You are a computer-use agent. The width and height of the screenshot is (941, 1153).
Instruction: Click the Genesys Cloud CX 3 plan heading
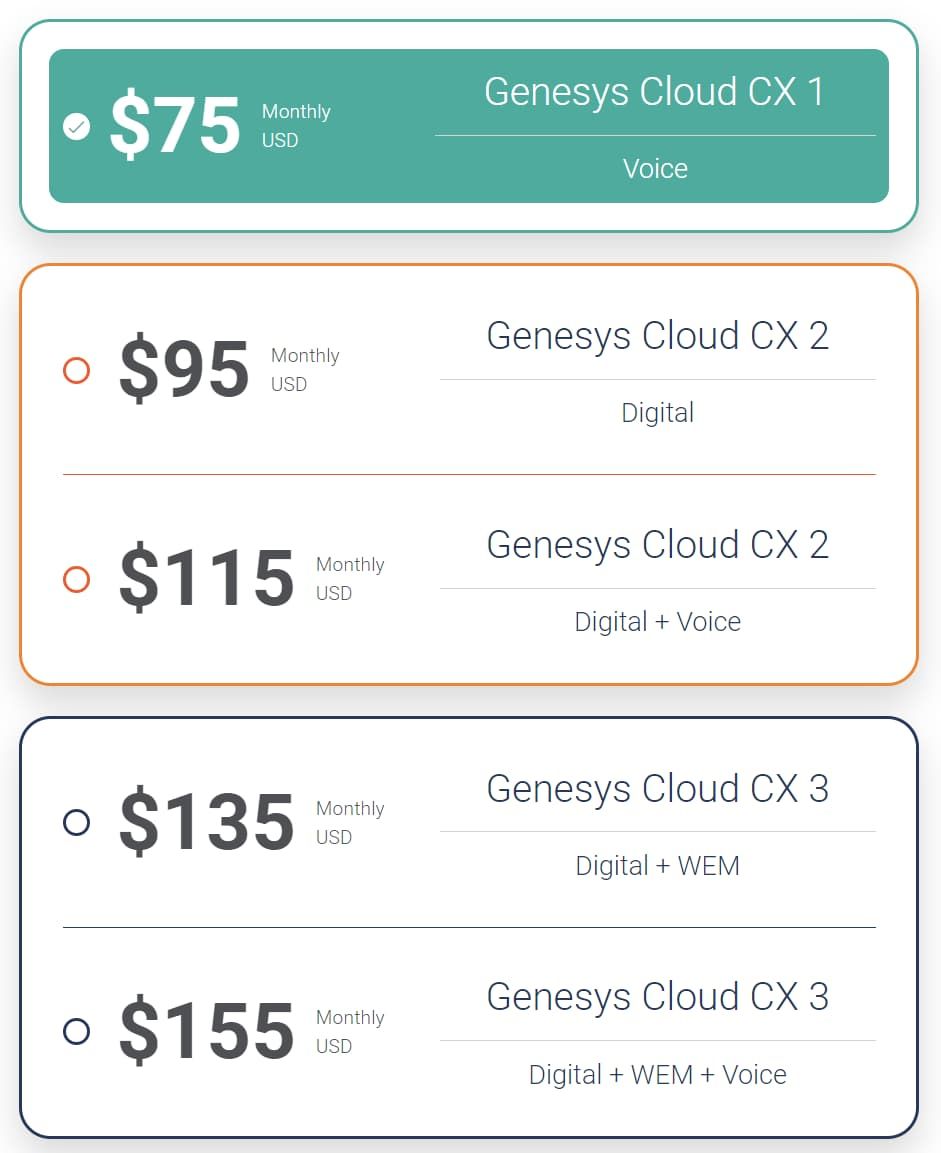coord(657,789)
